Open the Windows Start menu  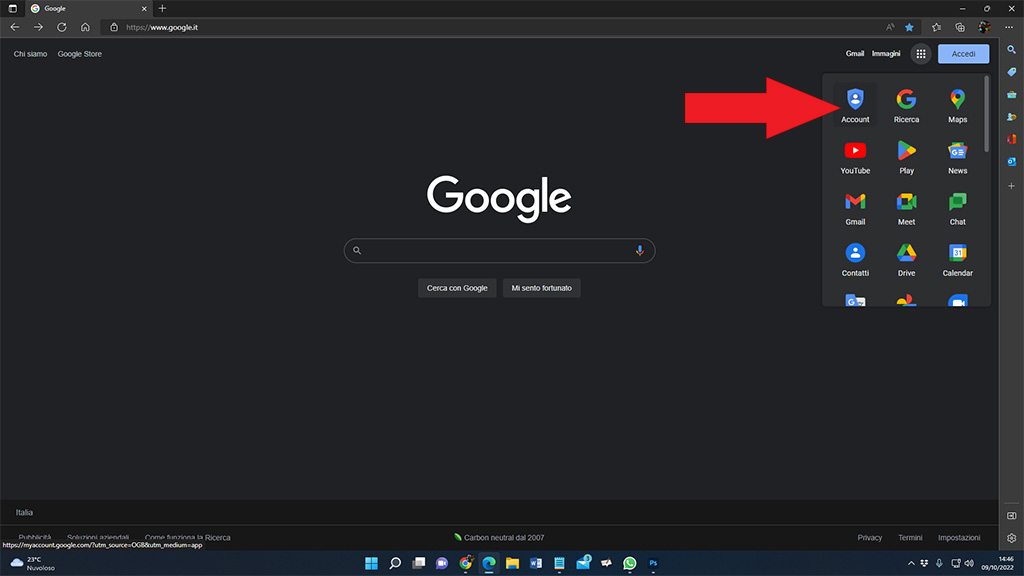(x=372, y=563)
